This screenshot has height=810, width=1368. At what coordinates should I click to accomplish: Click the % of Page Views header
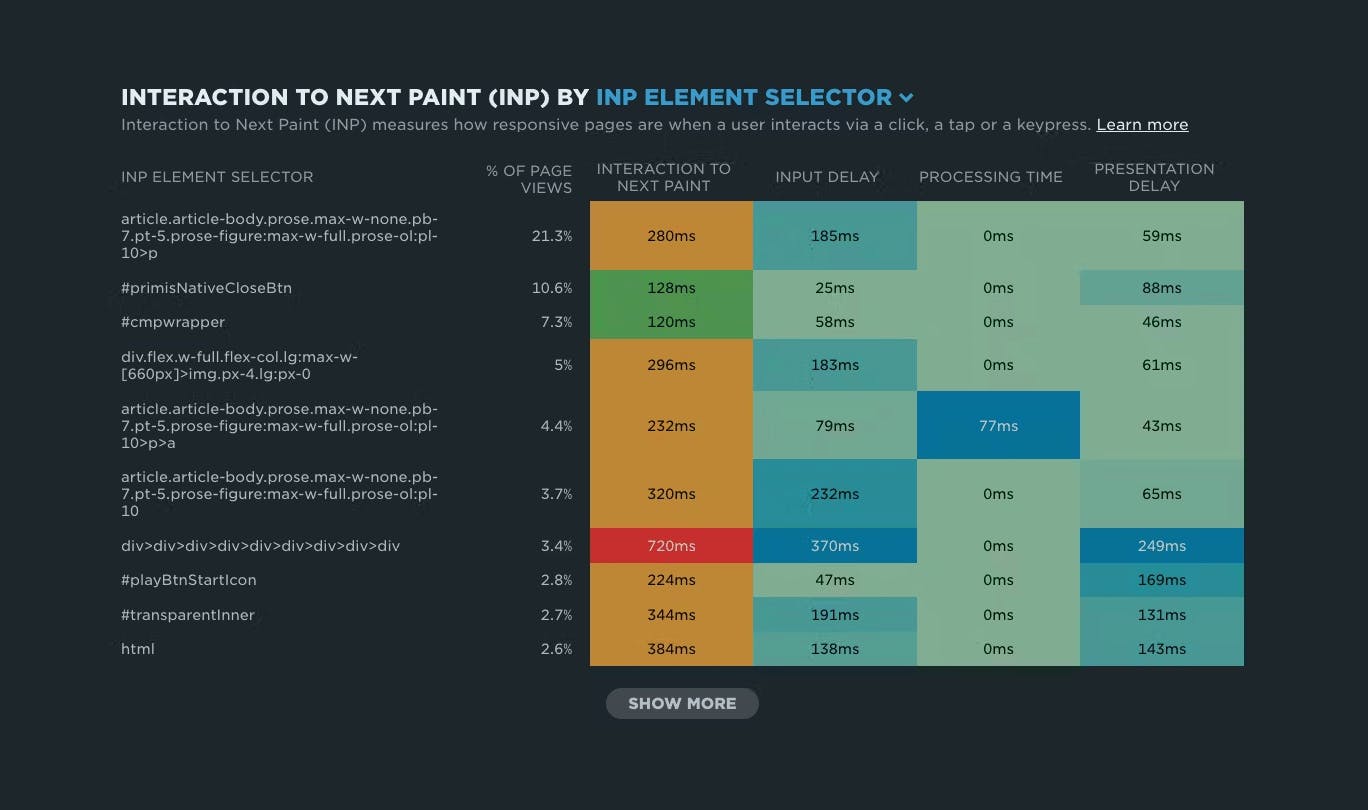[x=529, y=179]
